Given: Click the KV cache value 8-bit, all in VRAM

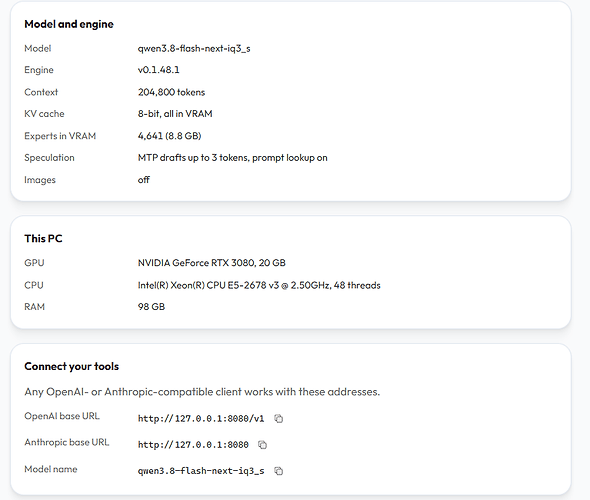Looking at the screenshot, I should [x=175, y=114].
